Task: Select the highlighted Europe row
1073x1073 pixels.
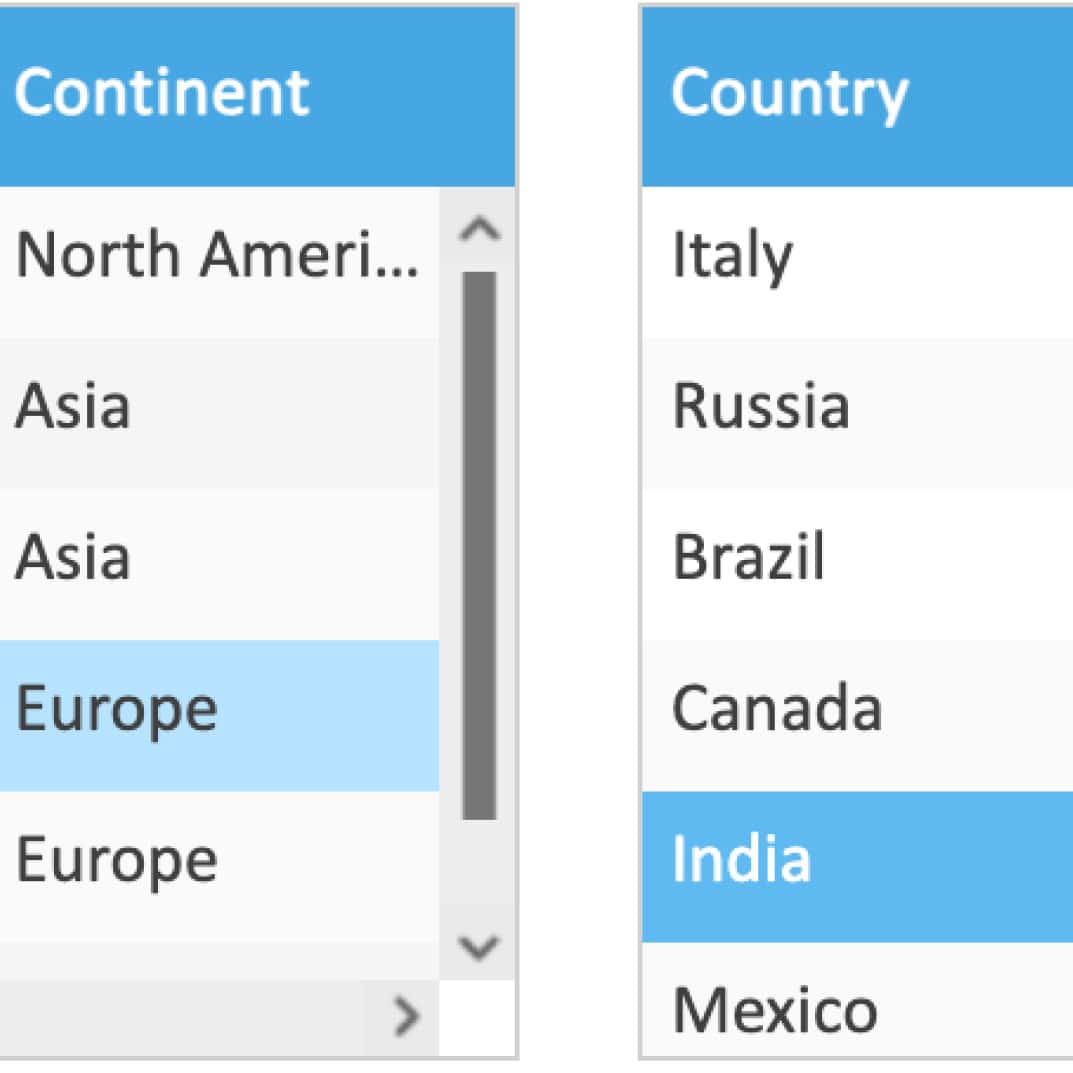Action: (x=219, y=716)
